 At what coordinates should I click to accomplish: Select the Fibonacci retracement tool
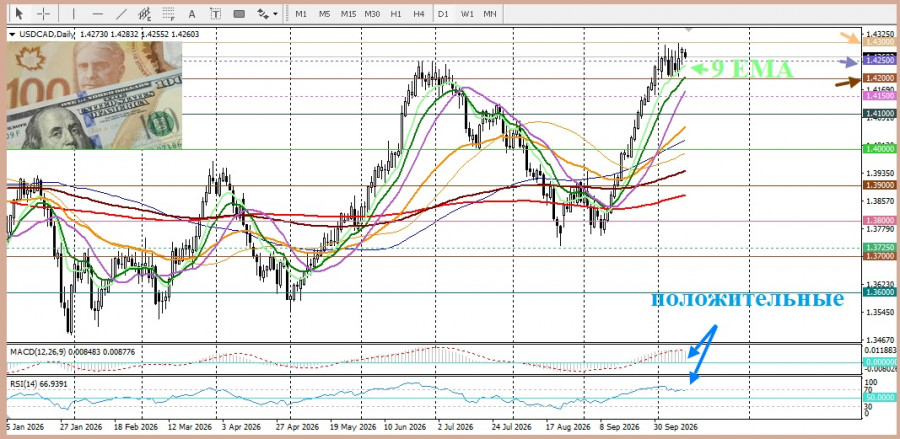[168, 13]
